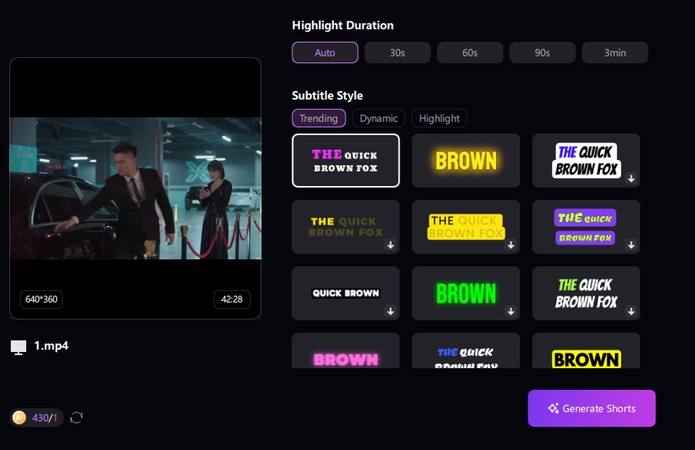This screenshot has height=450, width=695.
Task: Download the white QUICK BROWN black-box style
Action: (x=391, y=311)
